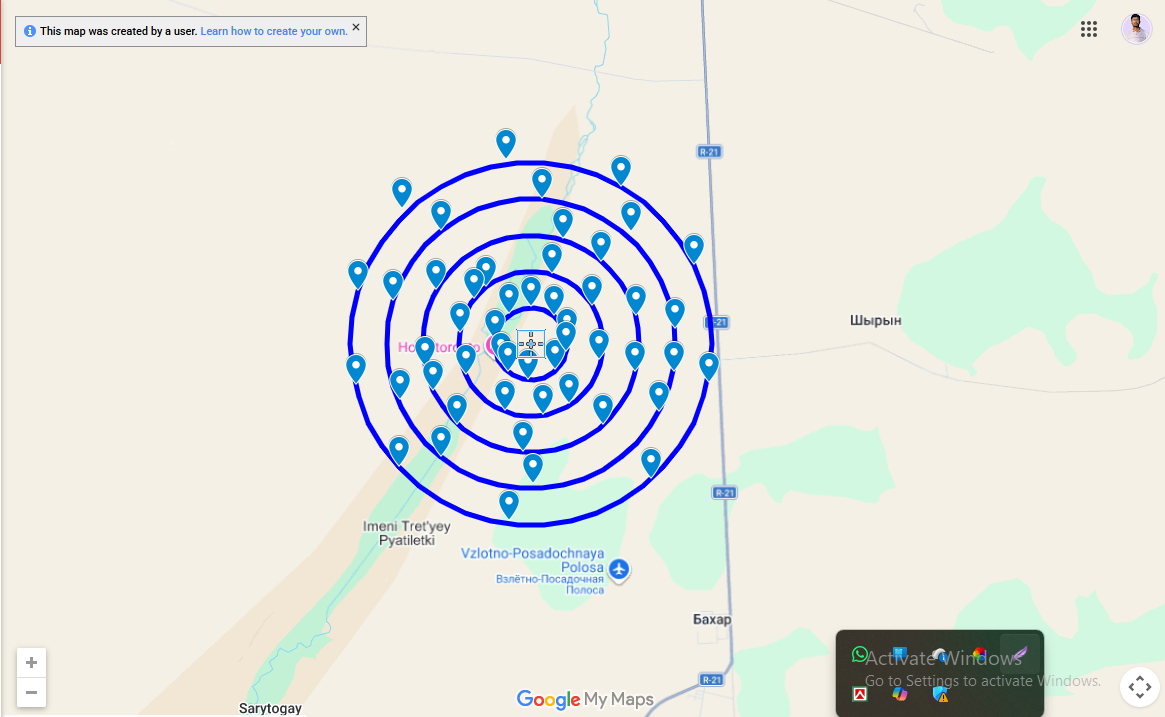Select the pink hotel marker near center
Viewport: 1165px width, 717px height.
point(492,345)
